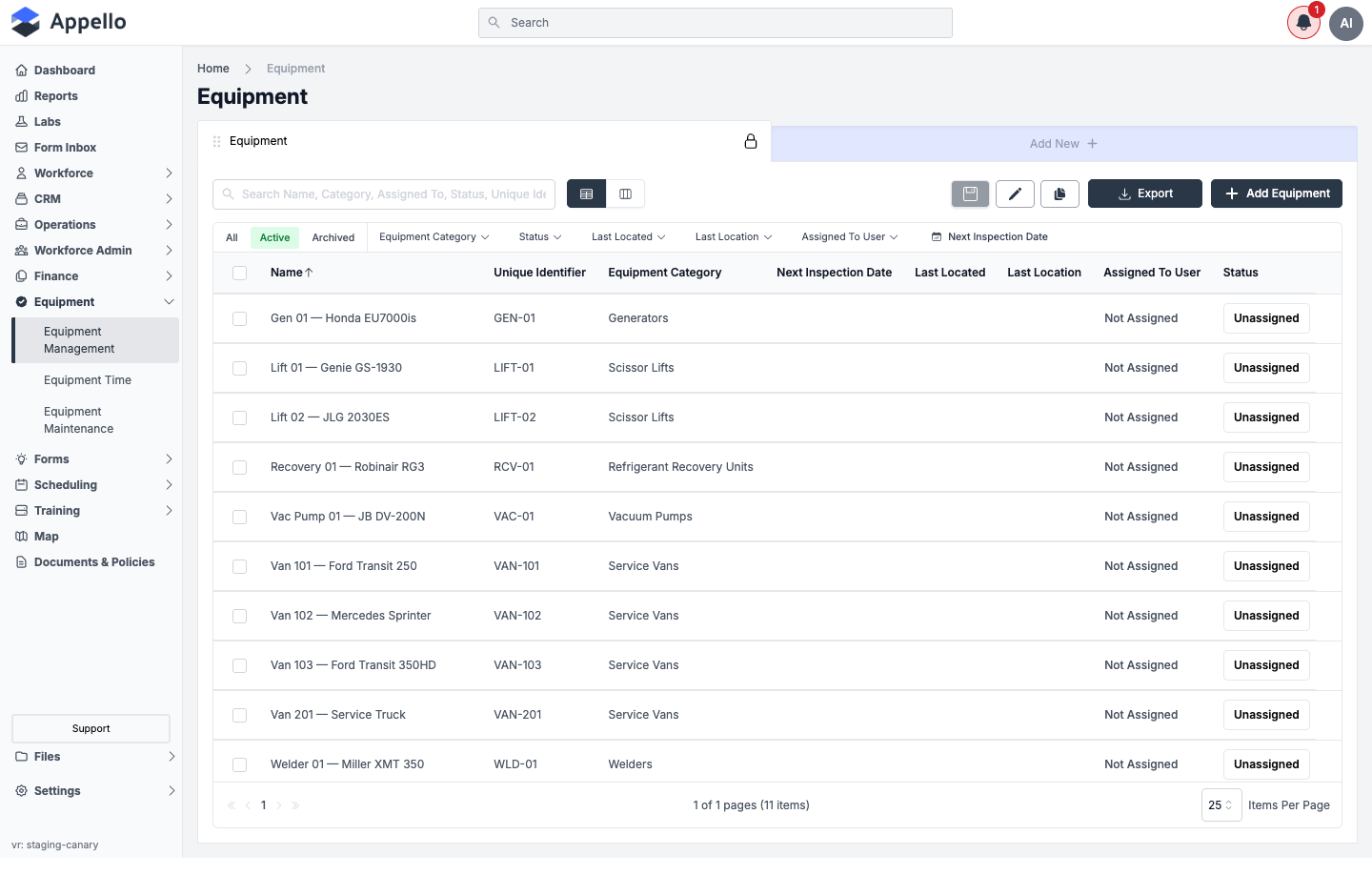
Task: Check the Lift 02 — JLG 2030ES row
Action: [240, 417]
